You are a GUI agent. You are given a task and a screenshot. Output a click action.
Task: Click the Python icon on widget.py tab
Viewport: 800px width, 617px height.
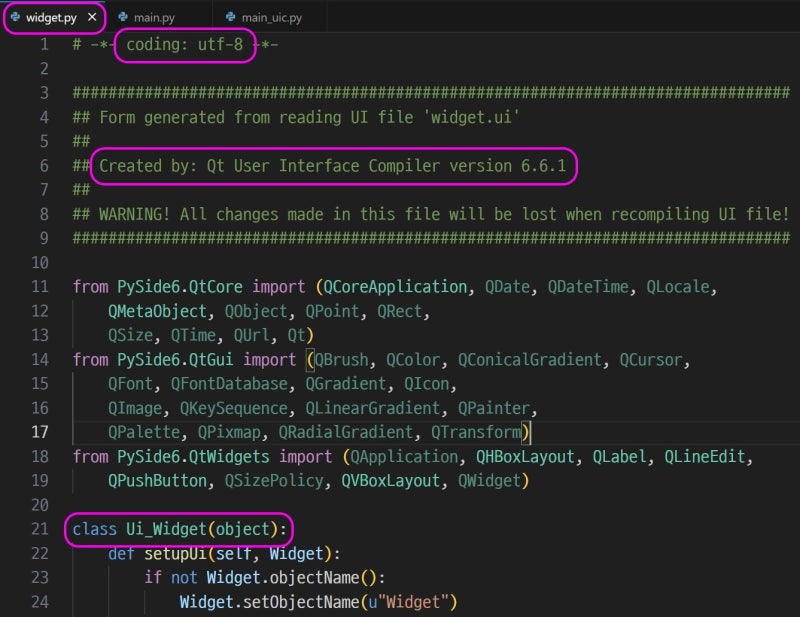(16, 17)
